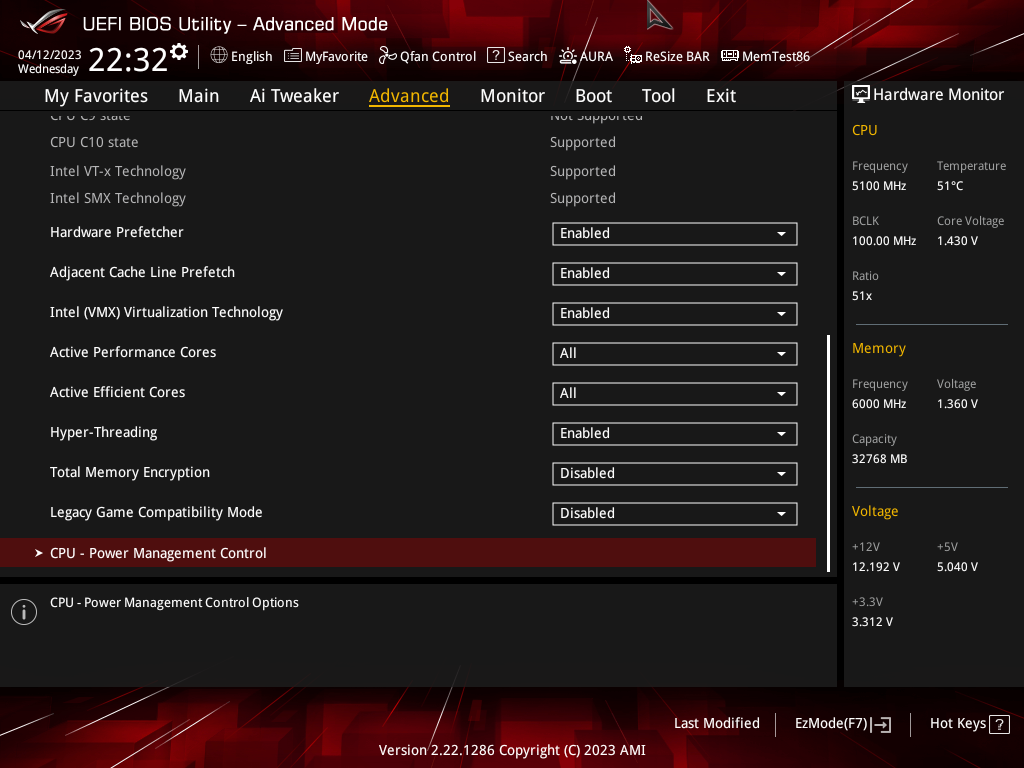This screenshot has width=1024, height=768.
Task: Open Legacy Game Compatibility Mode dropdown
Action: (x=674, y=513)
